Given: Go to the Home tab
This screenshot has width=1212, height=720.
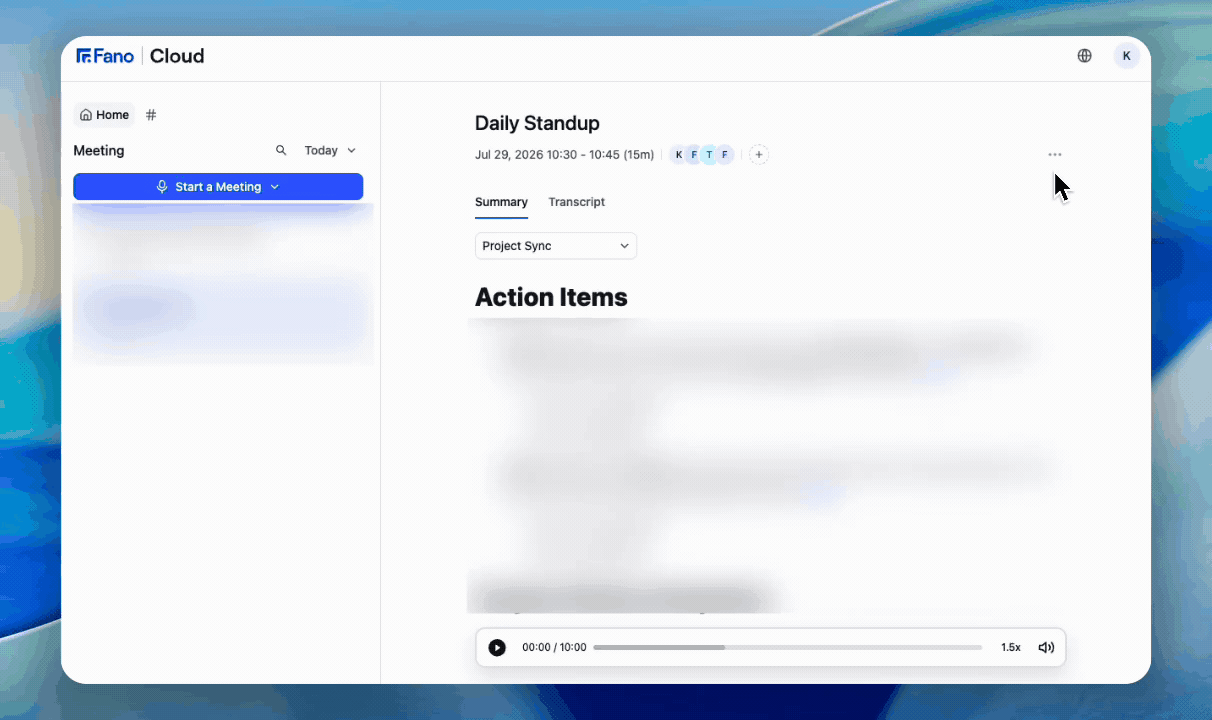Looking at the screenshot, I should click(104, 115).
